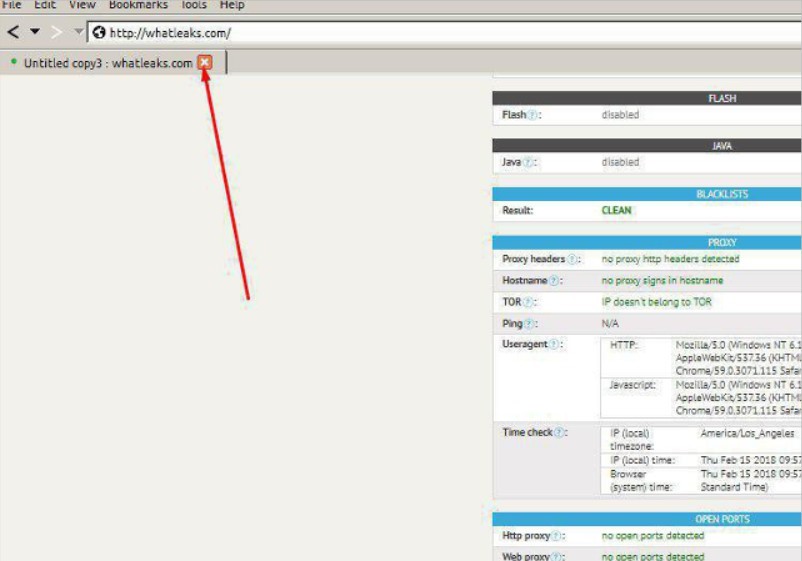Expand the forward history dropdown arrow
This screenshot has width=802, height=561.
(x=78, y=32)
